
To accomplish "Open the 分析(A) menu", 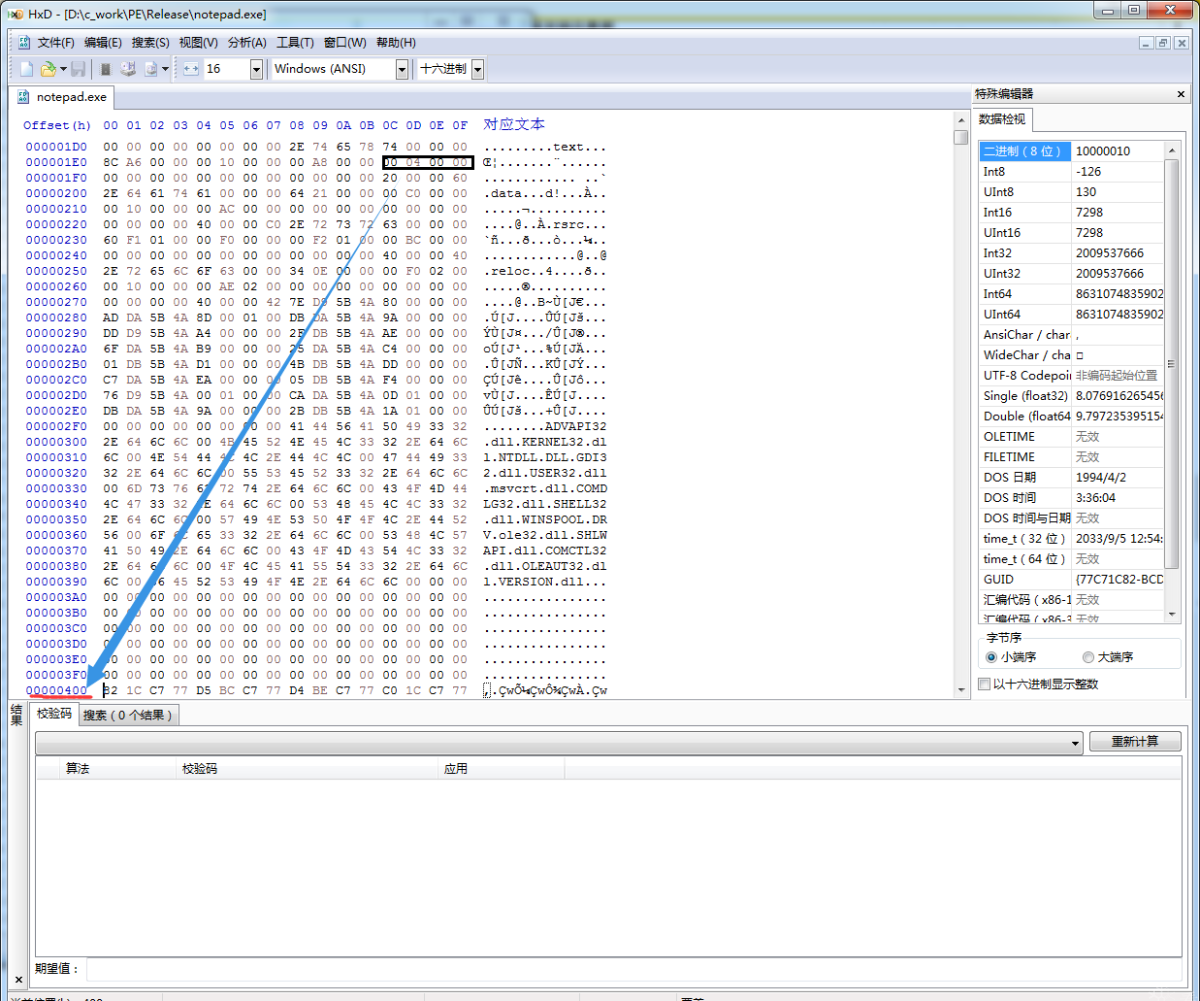I will click(x=247, y=42).
